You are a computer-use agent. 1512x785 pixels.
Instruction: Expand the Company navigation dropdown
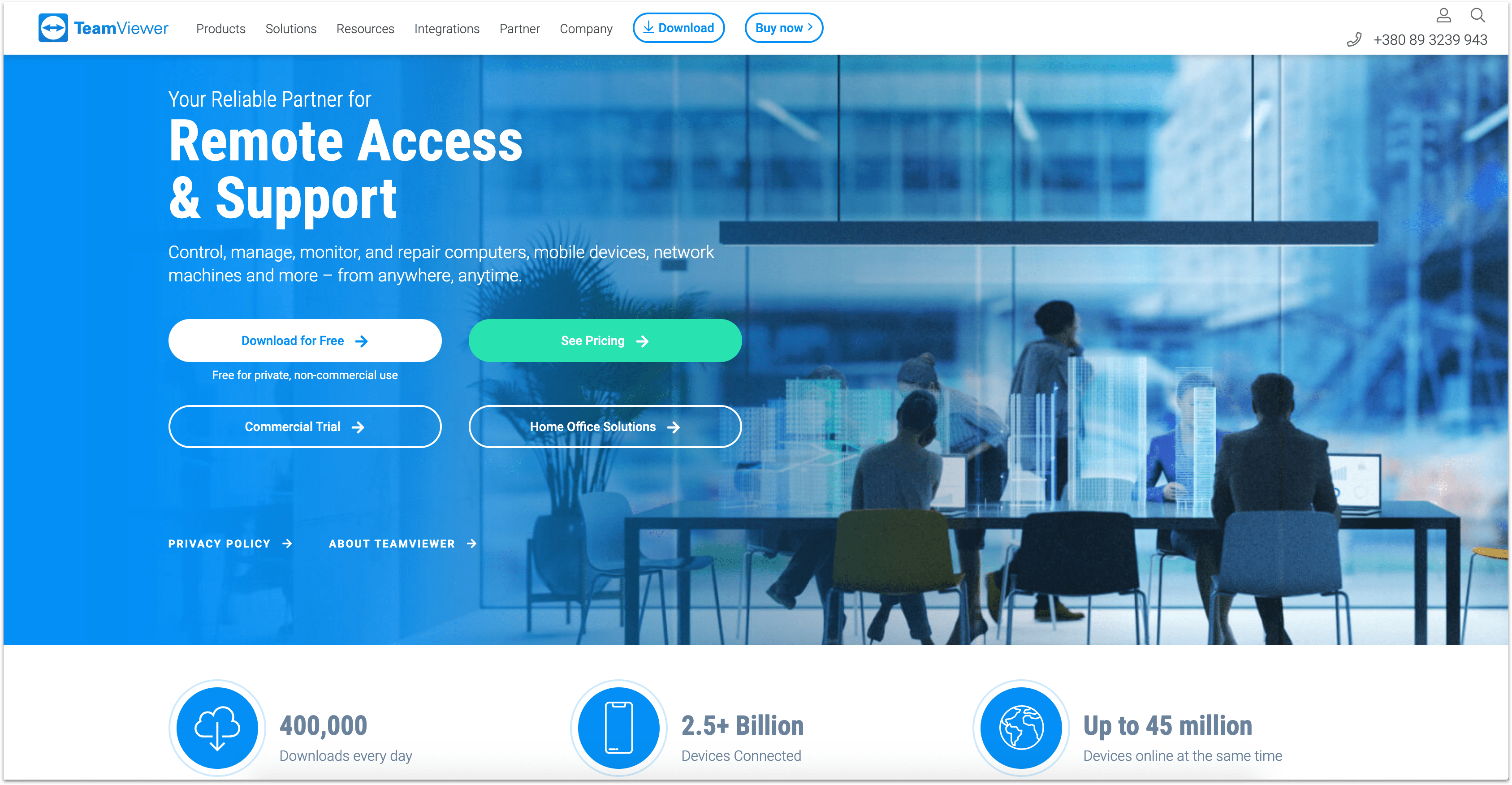[x=587, y=28]
